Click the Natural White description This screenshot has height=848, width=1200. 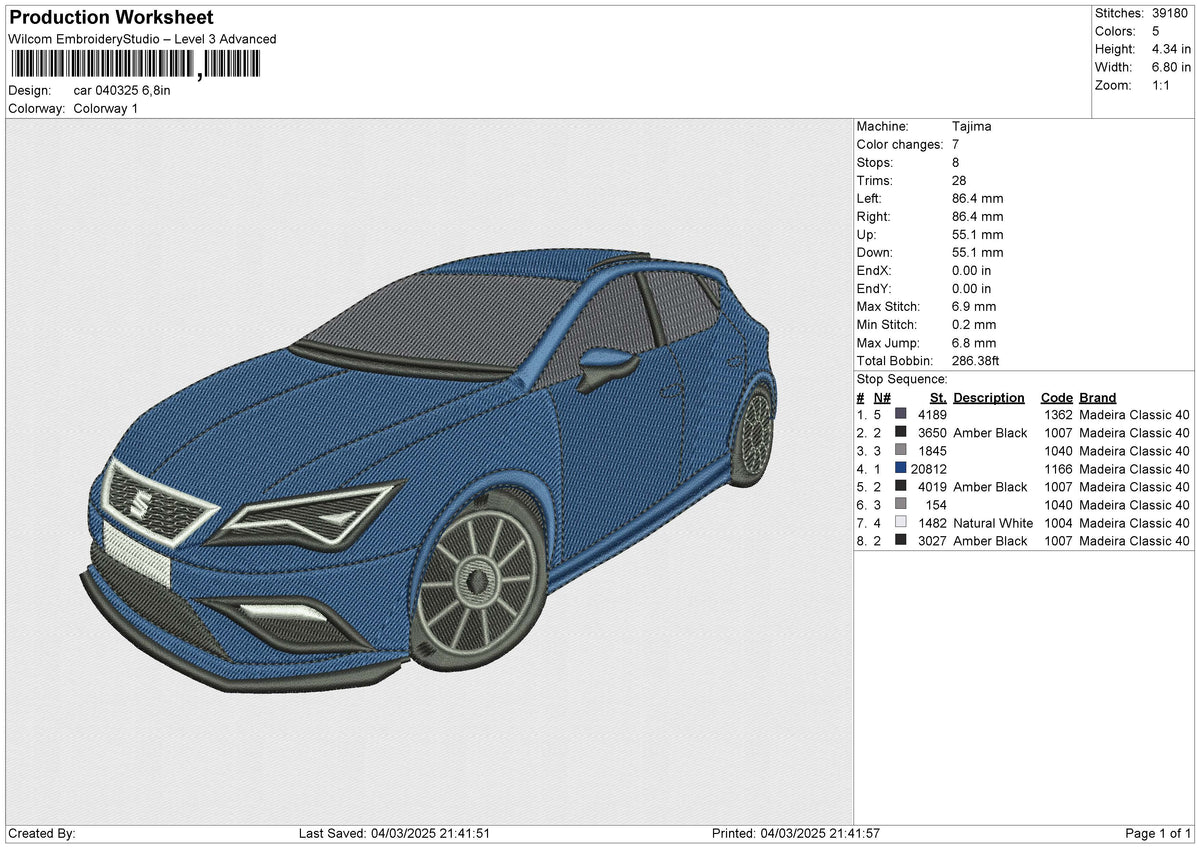tap(993, 523)
